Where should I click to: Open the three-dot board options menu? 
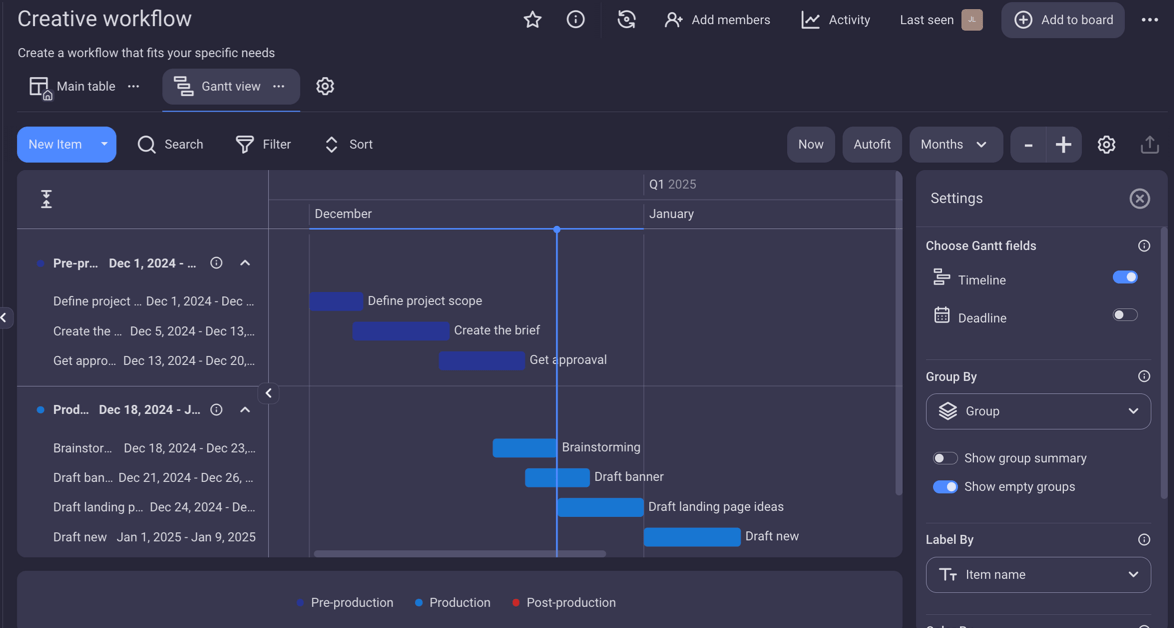(x=1150, y=20)
